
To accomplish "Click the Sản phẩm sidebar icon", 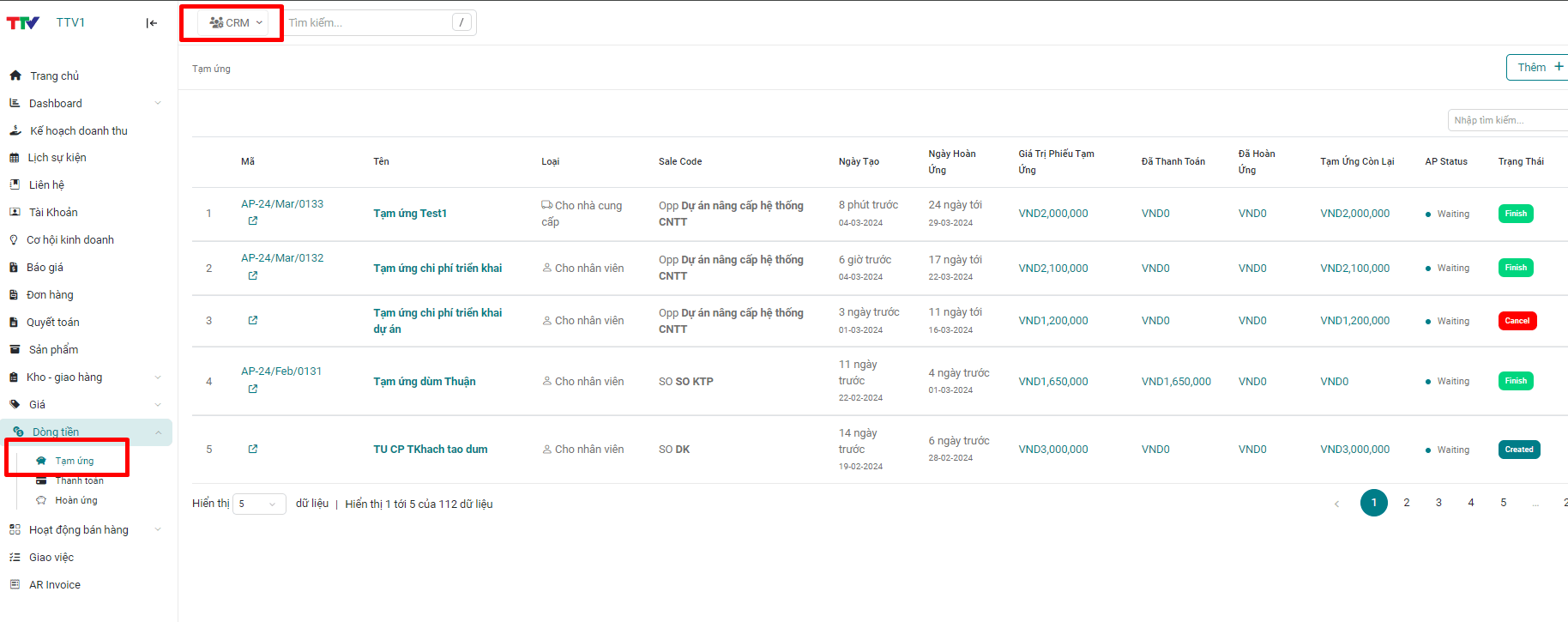I will (15, 349).
